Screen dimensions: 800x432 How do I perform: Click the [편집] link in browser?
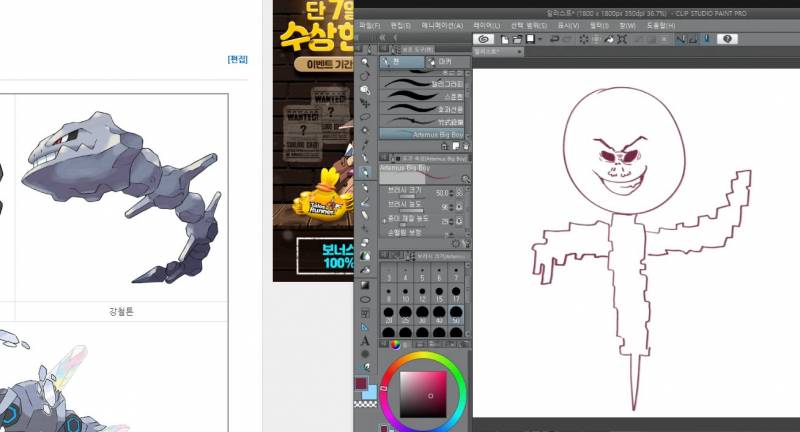237,59
